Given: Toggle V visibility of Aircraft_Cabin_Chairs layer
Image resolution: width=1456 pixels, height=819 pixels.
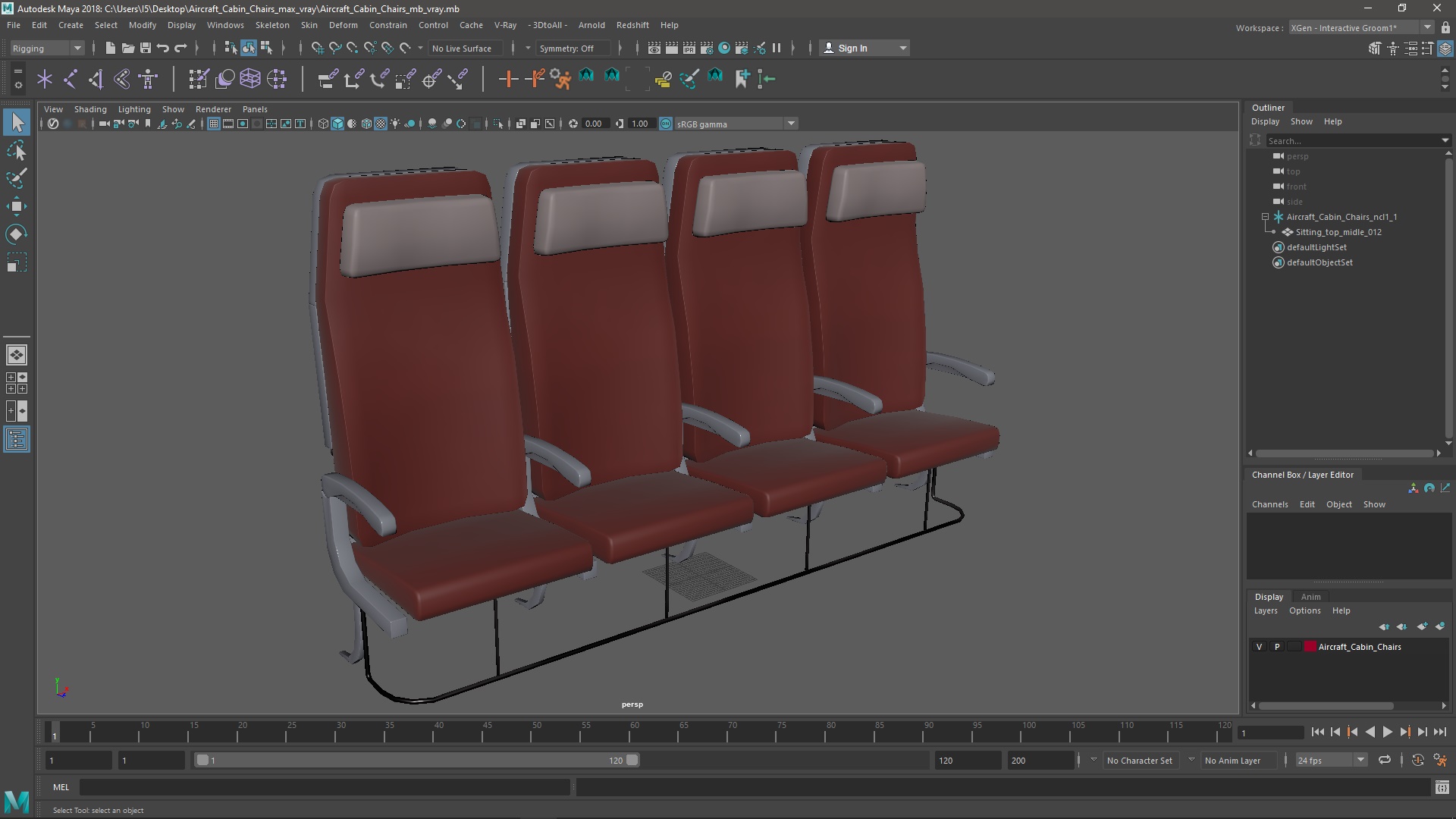Looking at the screenshot, I should coord(1260,647).
